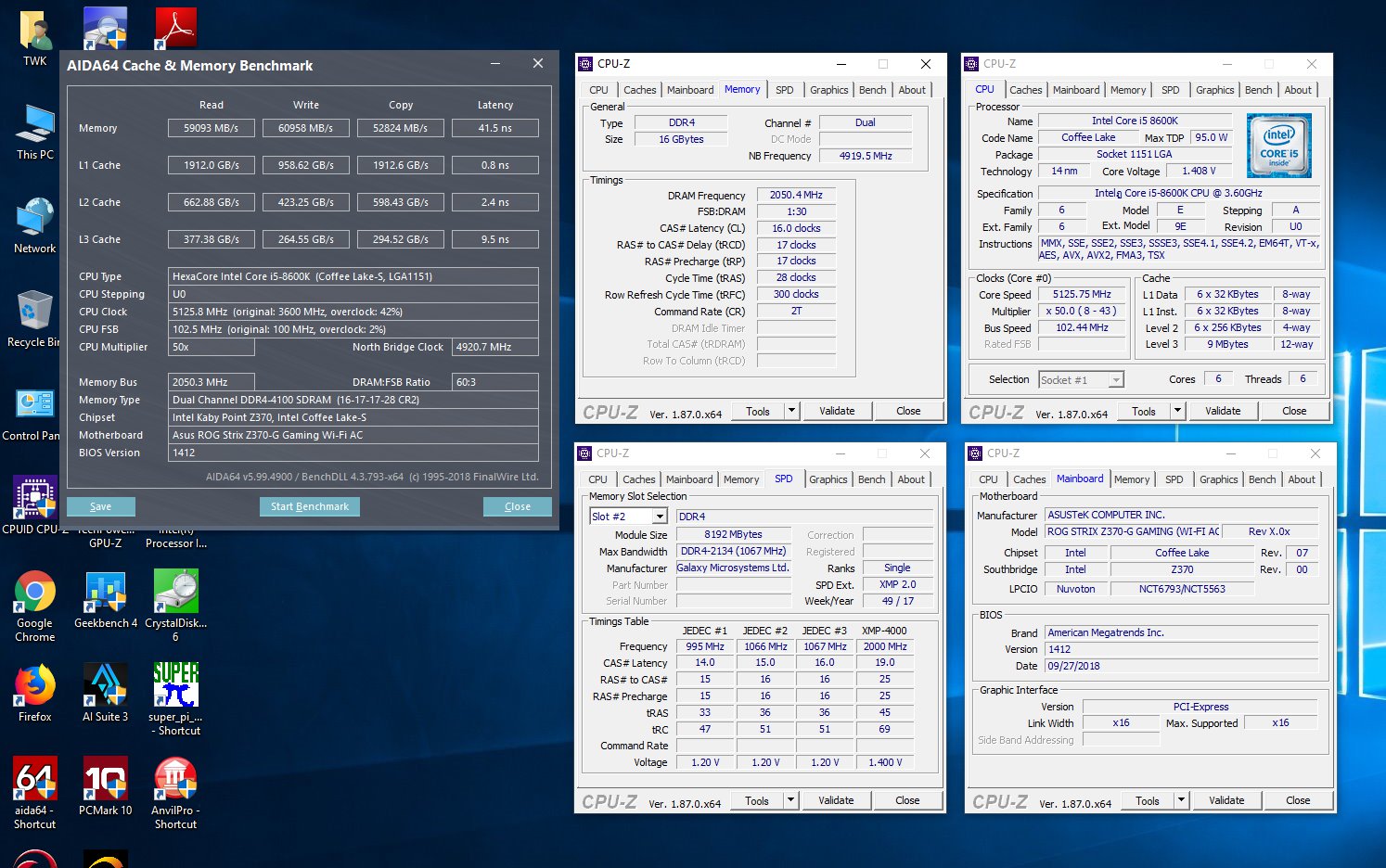Click Validate in the CPU-Z Memory window

(x=837, y=411)
